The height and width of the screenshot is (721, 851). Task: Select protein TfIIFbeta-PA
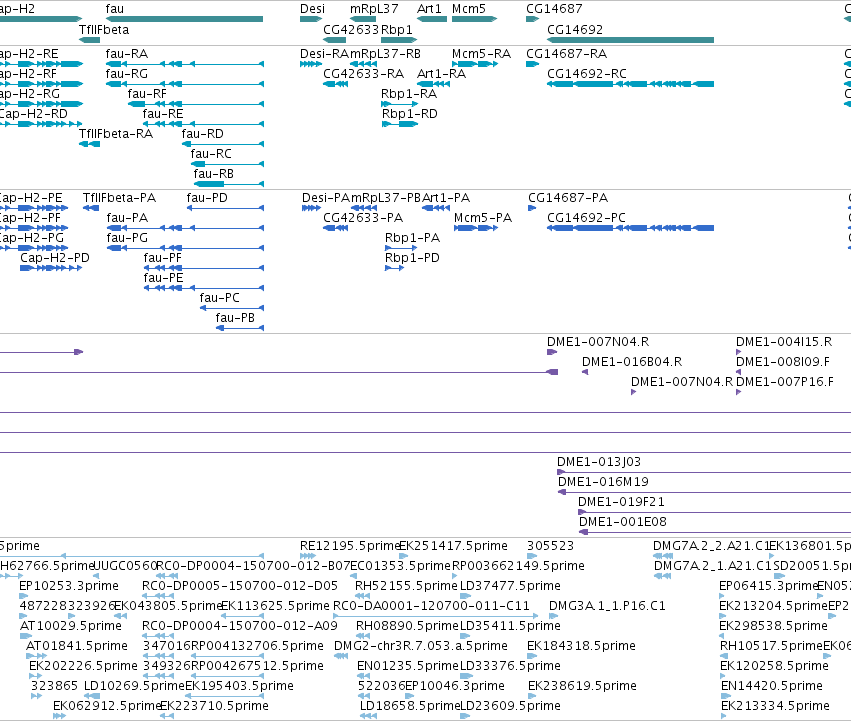[x=119, y=198]
